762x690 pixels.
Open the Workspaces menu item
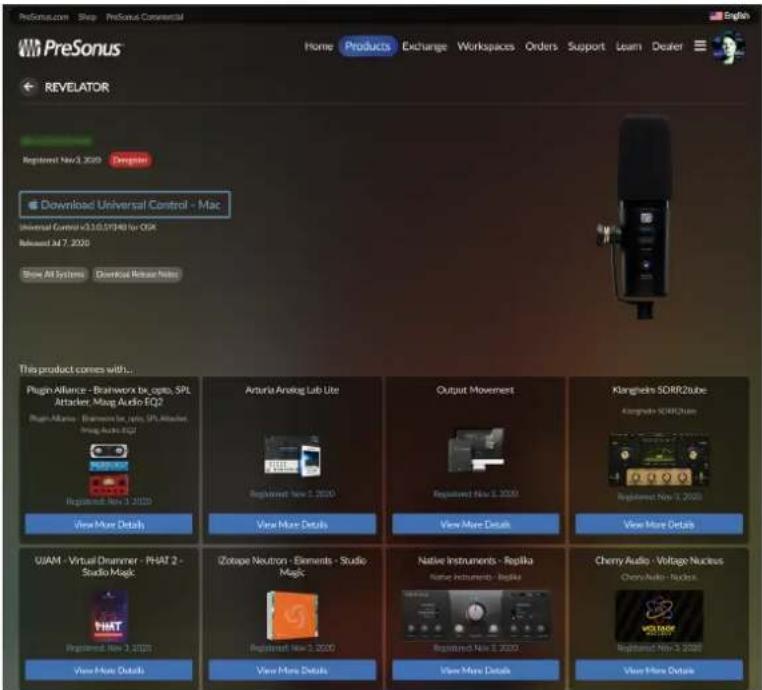pyautogui.click(x=485, y=47)
